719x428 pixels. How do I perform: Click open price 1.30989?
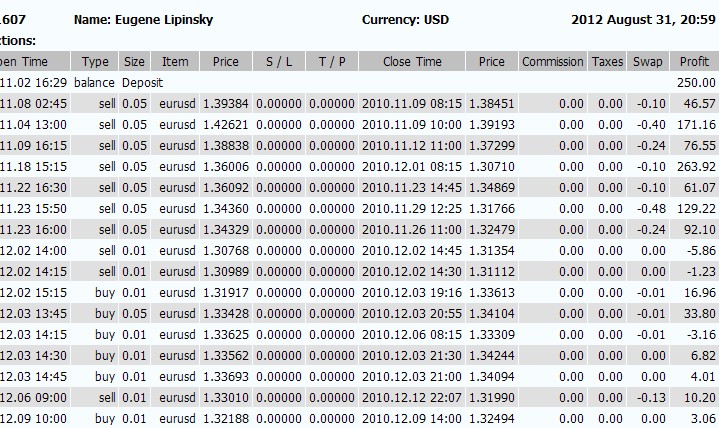tap(226, 272)
